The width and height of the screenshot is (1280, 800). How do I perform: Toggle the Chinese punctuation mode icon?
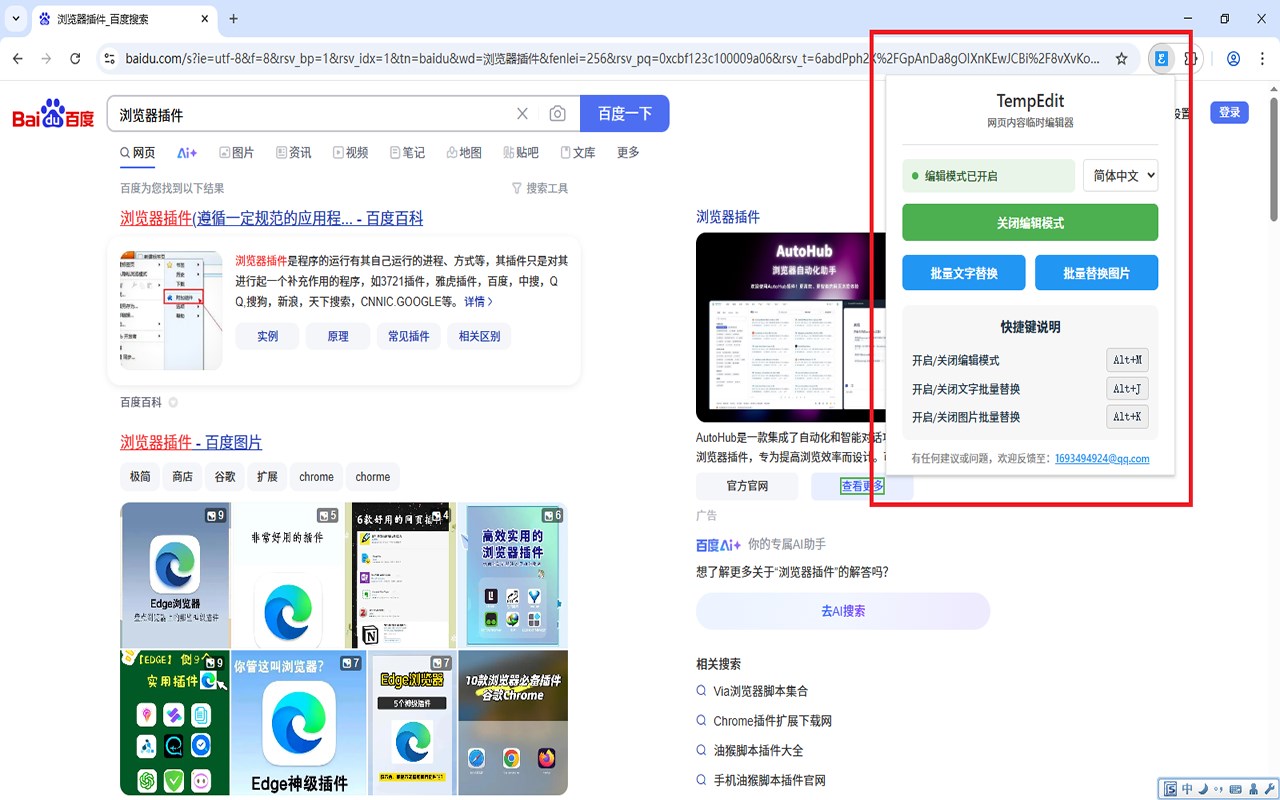pos(1219,789)
